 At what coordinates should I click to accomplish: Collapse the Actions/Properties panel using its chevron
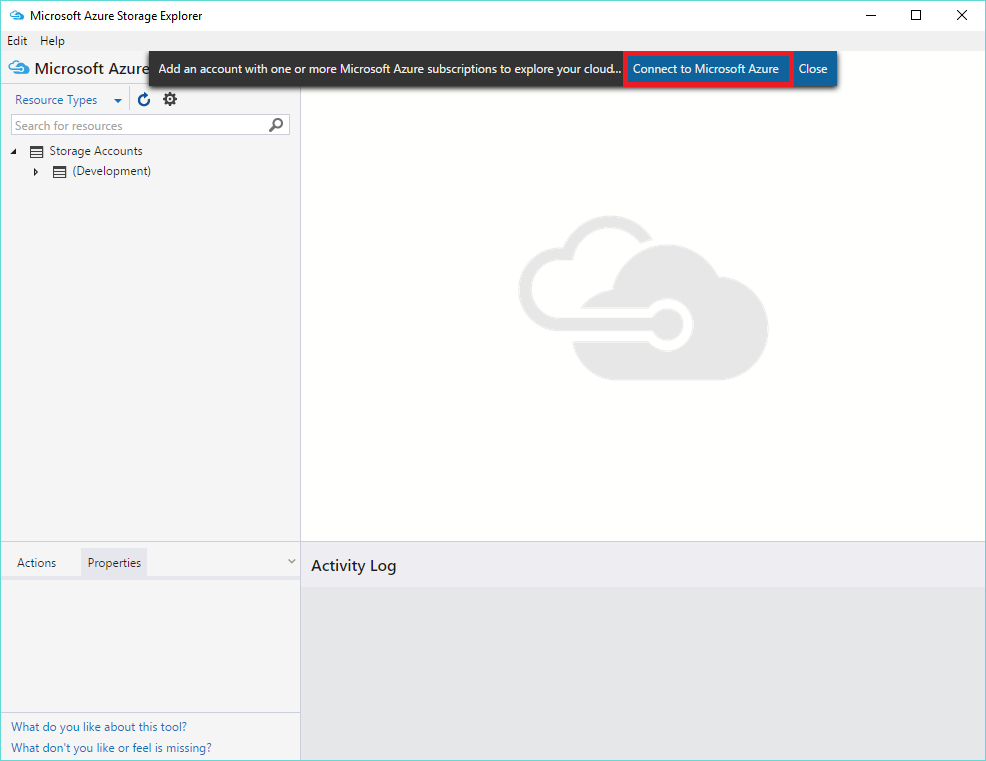pos(291,562)
